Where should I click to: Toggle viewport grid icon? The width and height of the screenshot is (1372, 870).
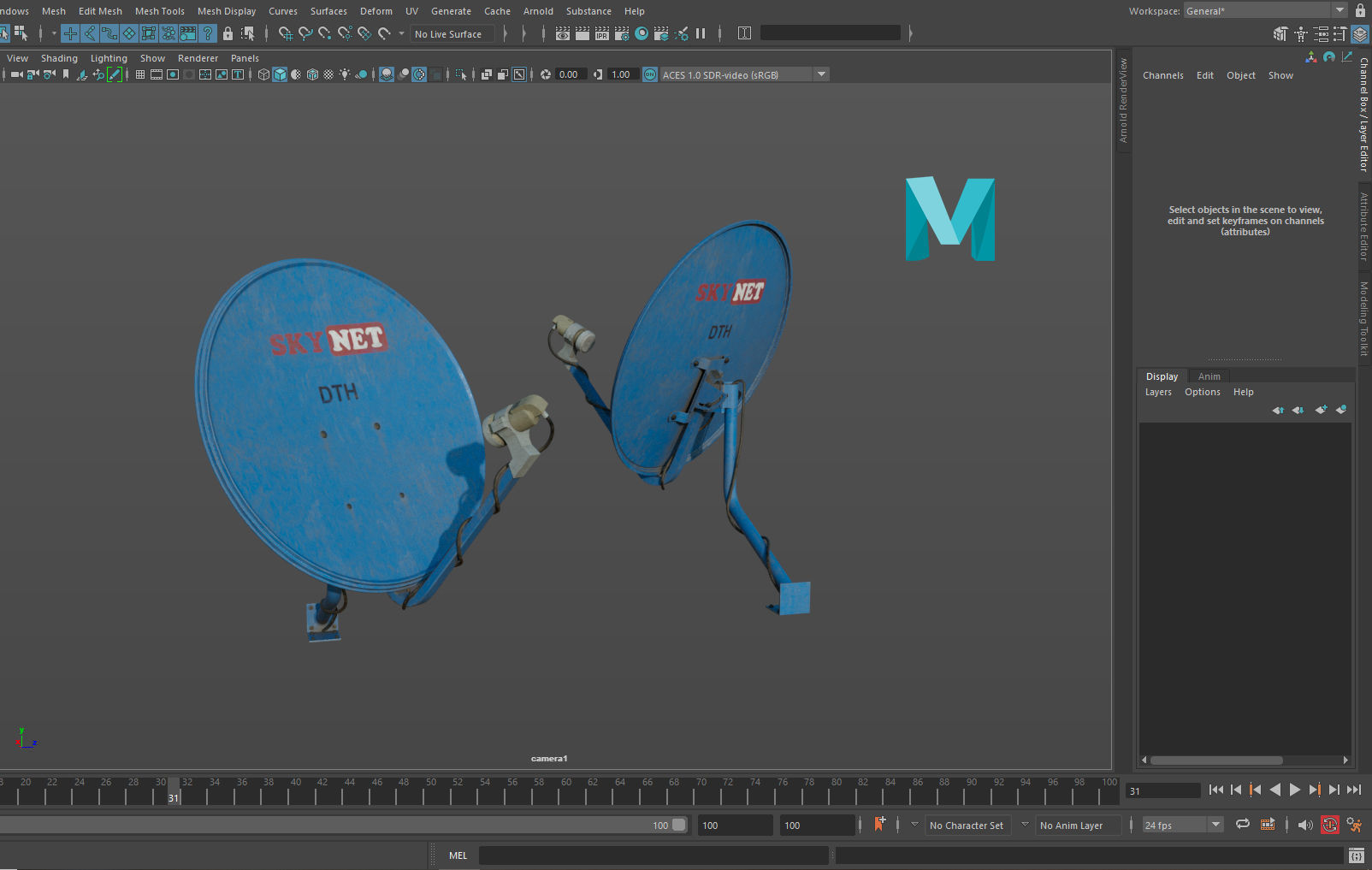click(140, 74)
